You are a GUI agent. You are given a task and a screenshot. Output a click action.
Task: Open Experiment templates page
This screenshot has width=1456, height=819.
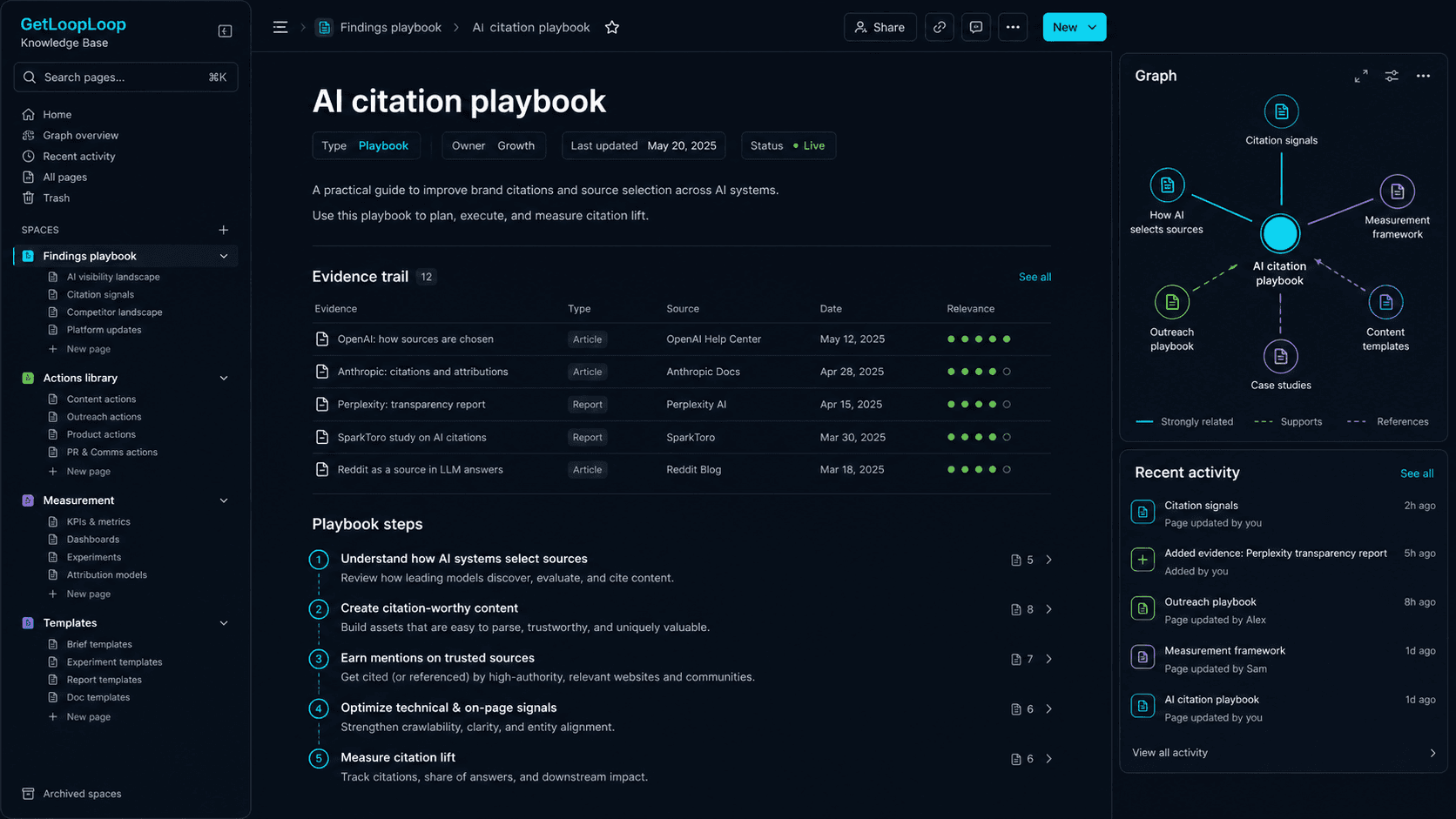pos(114,662)
